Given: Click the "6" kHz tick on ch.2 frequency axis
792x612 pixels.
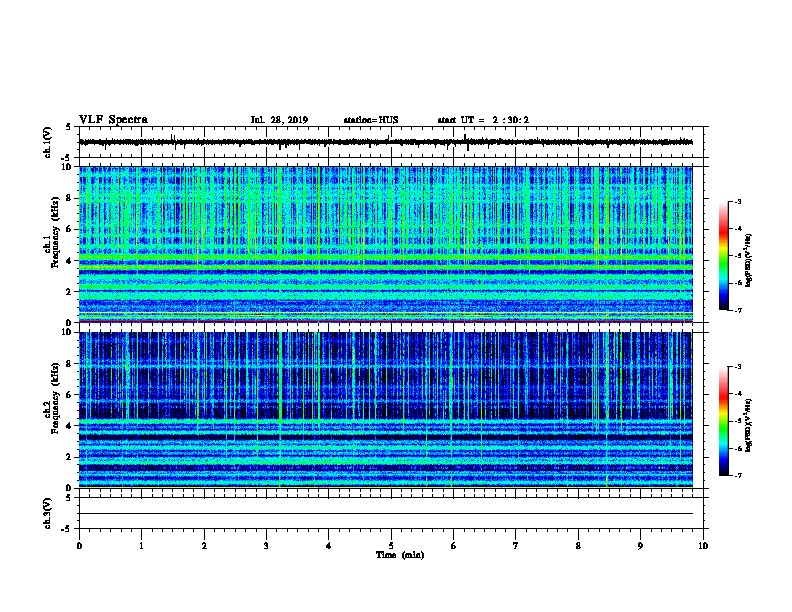Looking at the screenshot, I should tap(69, 395).
